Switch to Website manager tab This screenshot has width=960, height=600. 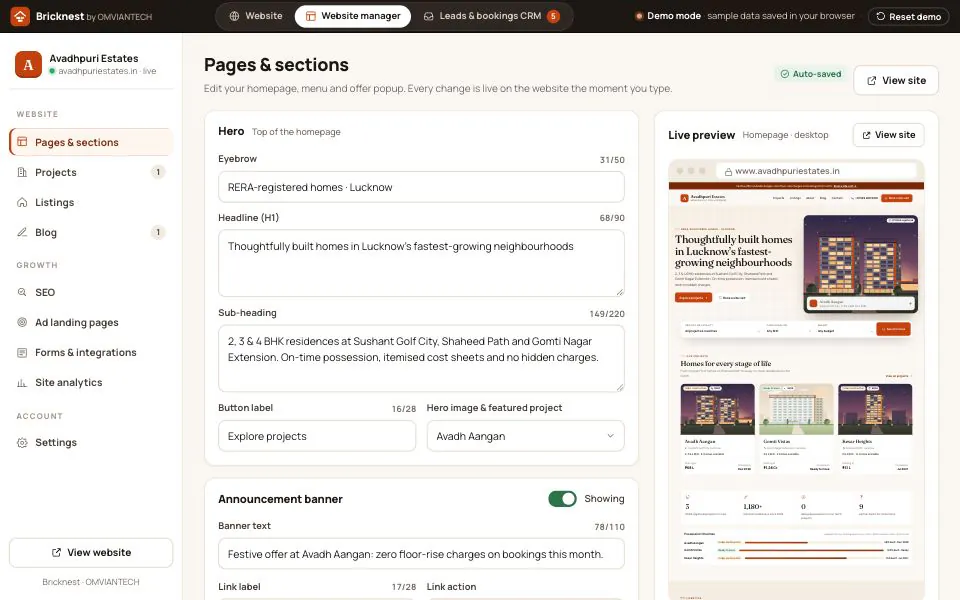tap(353, 16)
